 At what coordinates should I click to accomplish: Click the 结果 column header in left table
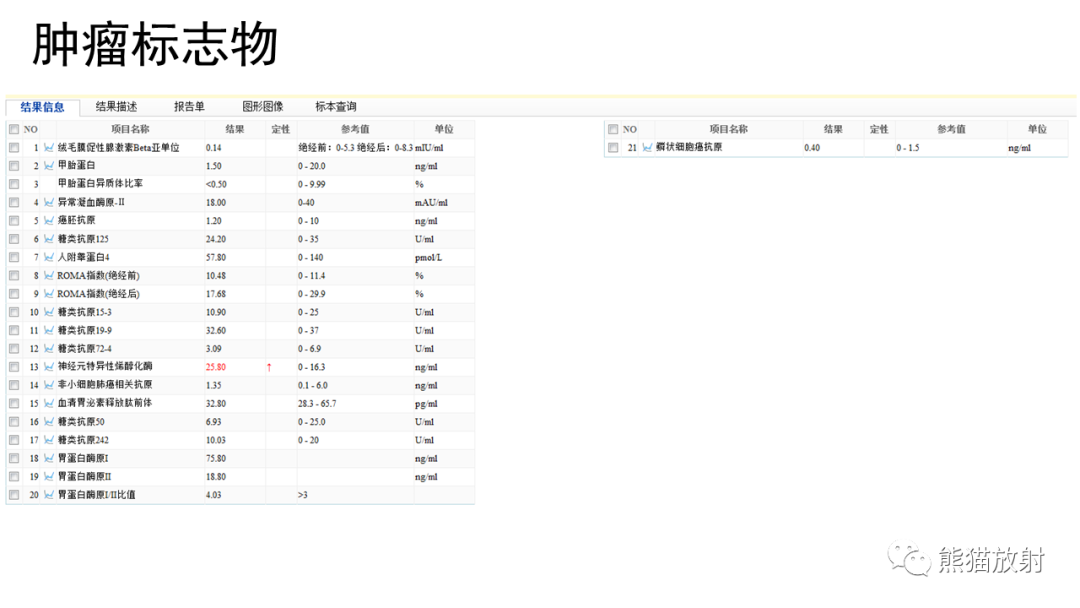coord(235,129)
